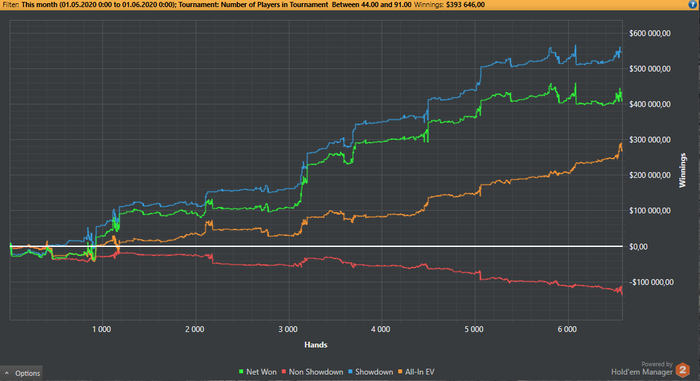
Task: Click the 4 000 hands axis label
Action: point(380,329)
